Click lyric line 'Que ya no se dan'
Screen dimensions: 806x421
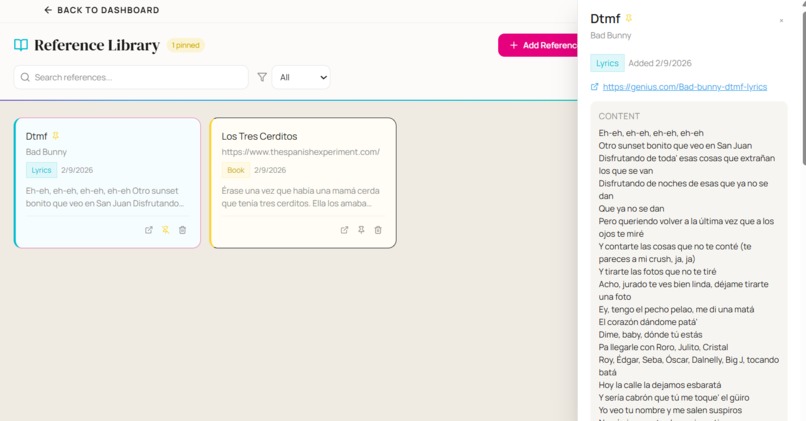tap(631, 209)
